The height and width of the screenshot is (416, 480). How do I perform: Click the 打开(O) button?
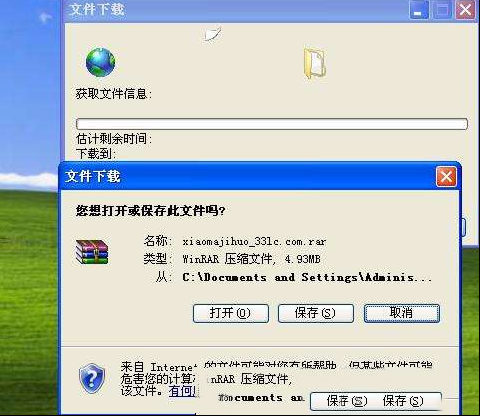pos(231,313)
